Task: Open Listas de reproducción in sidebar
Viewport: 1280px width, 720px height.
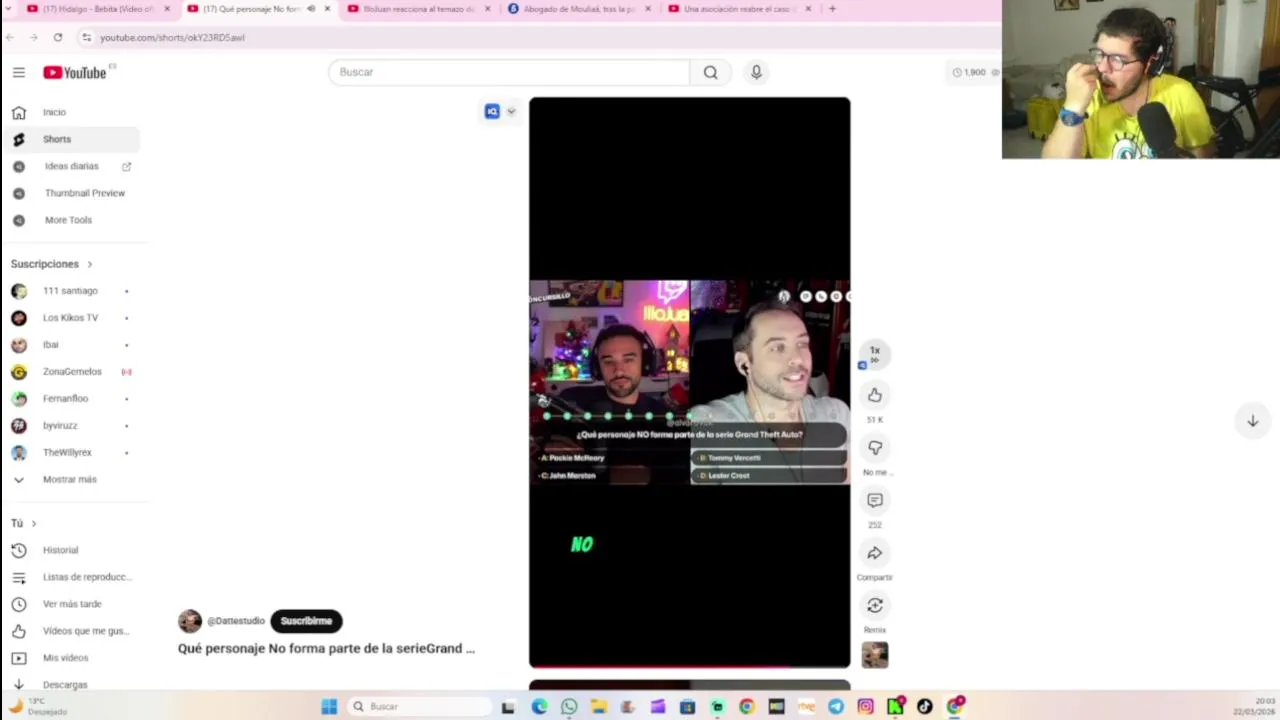Action: pos(70,577)
